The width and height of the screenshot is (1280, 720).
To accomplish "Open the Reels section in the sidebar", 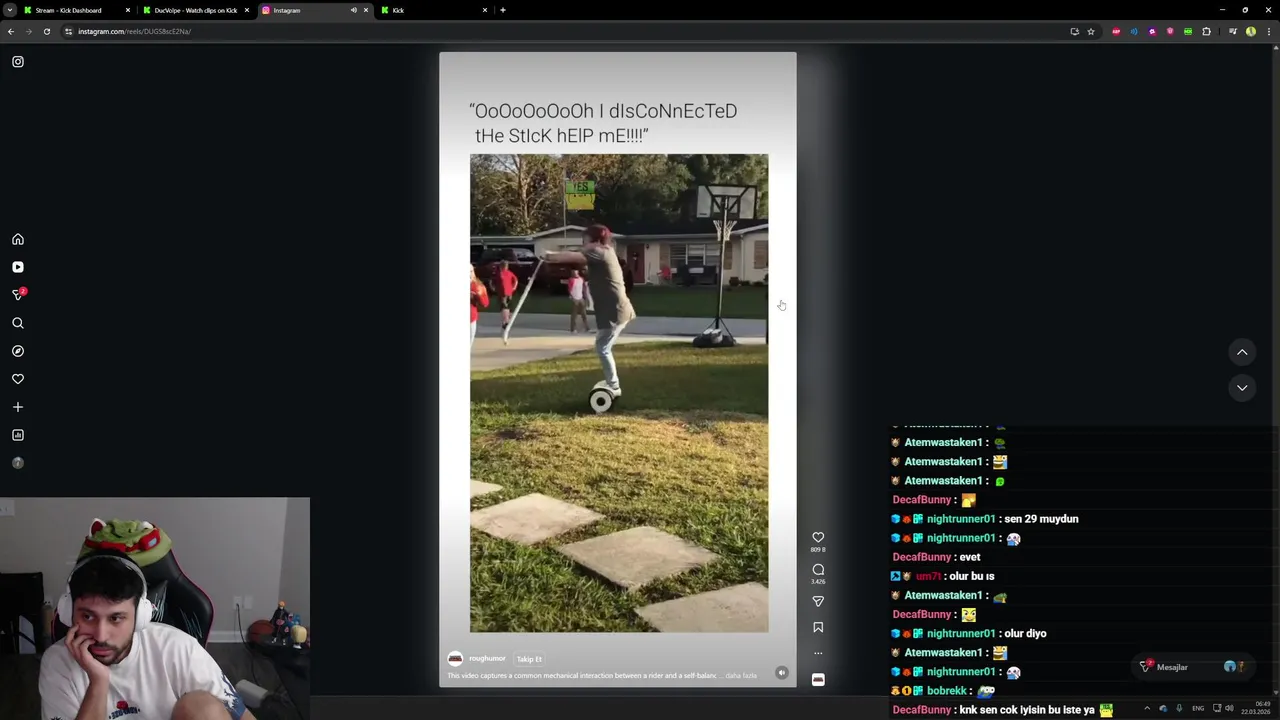I will tap(18, 267).
